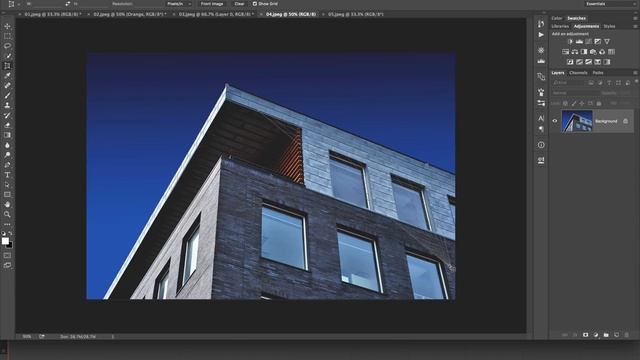Click the white foreground color swatch

pos(5,241)
